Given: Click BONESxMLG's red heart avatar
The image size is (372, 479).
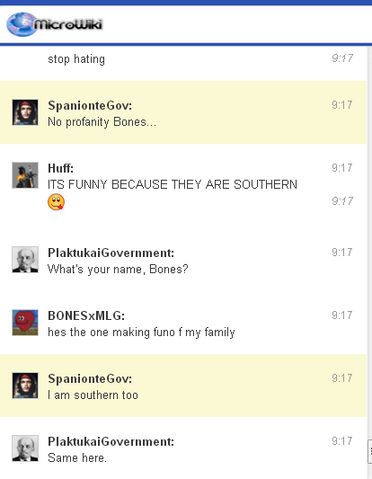Looking at the screenshot, I should point(25,322).
